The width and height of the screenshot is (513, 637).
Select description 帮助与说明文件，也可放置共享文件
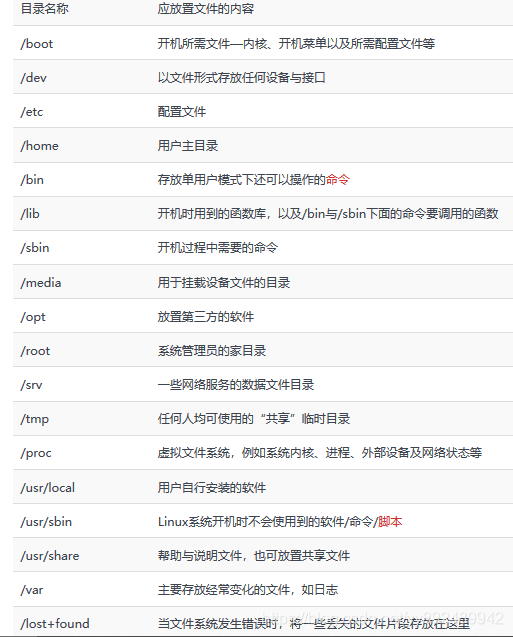254,555
